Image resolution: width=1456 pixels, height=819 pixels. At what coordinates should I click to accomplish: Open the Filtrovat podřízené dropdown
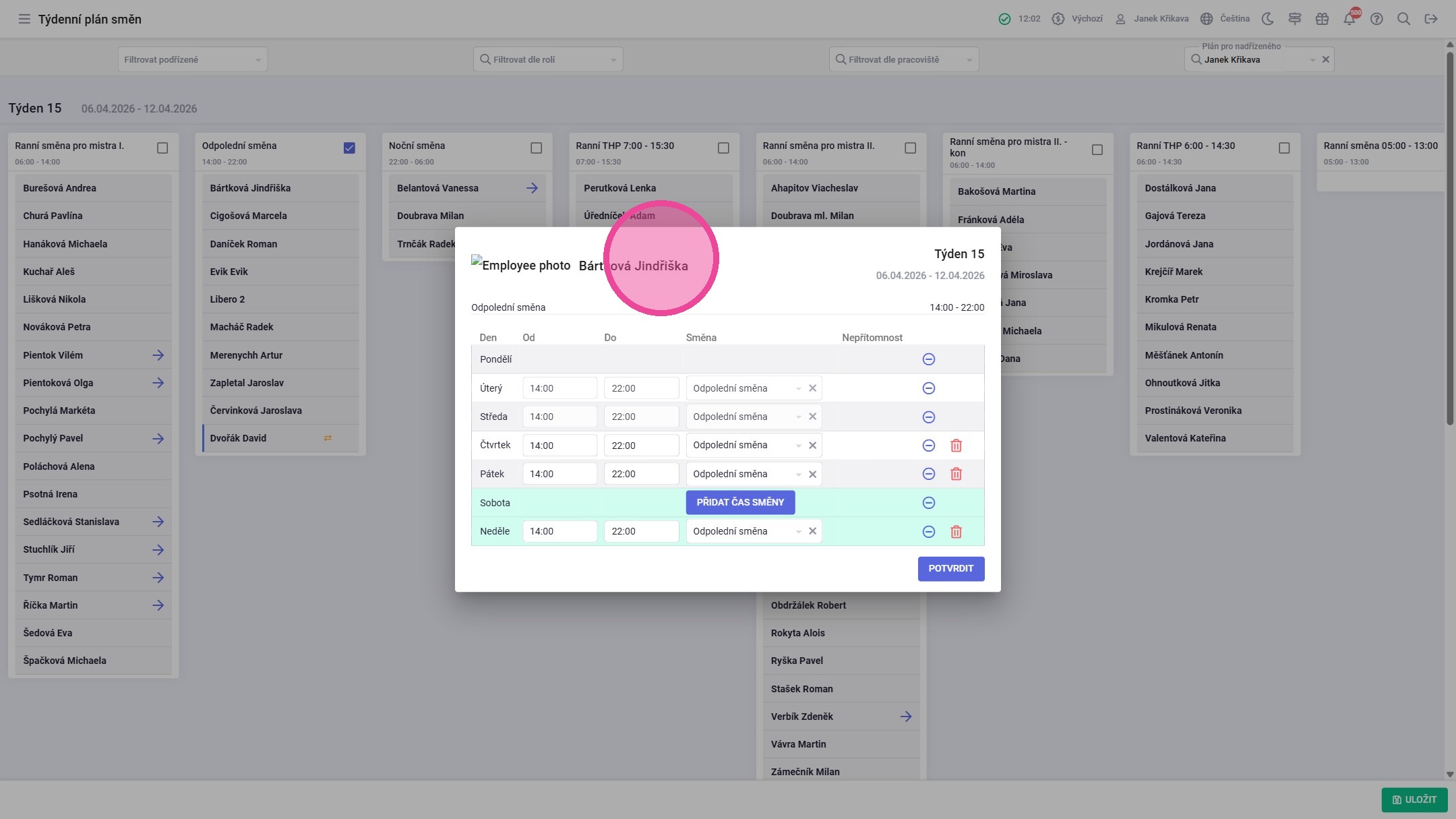click(x=193, y=59)
